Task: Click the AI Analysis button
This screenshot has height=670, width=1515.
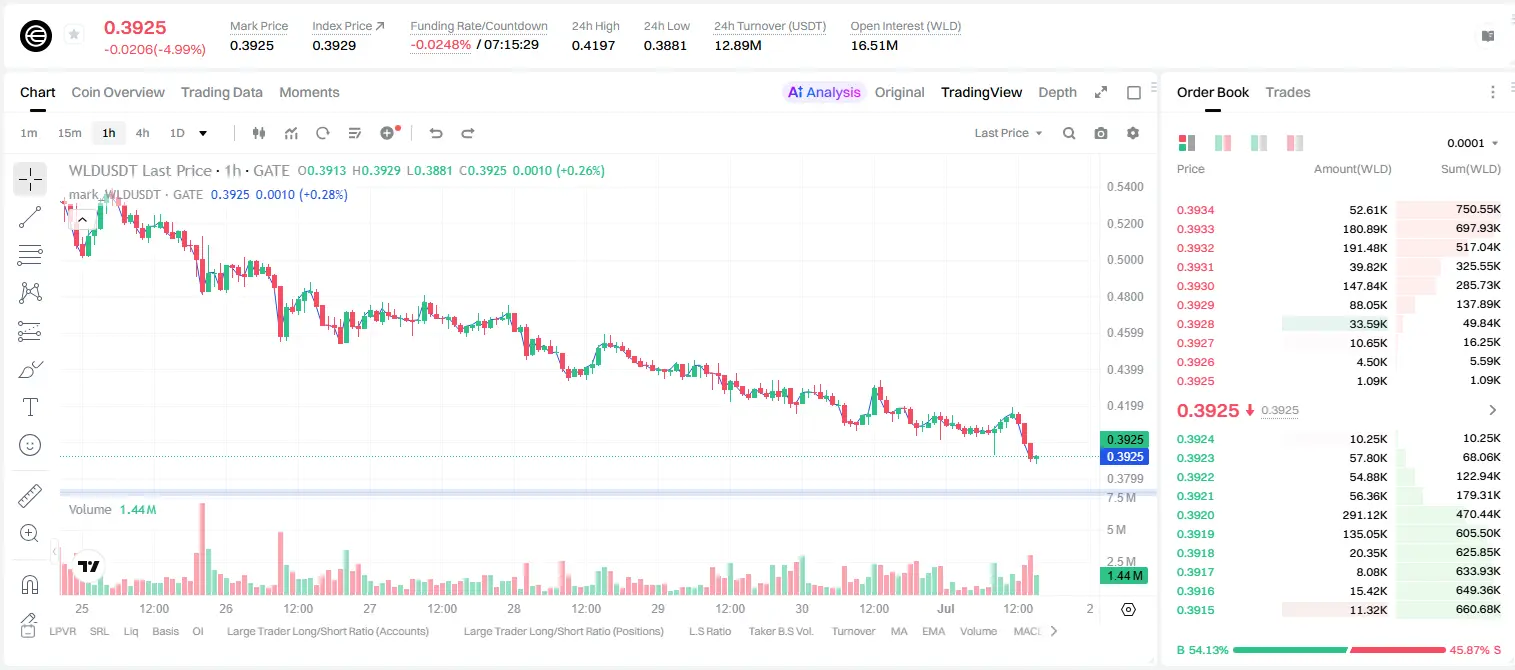Action: [x=824, y=92]
